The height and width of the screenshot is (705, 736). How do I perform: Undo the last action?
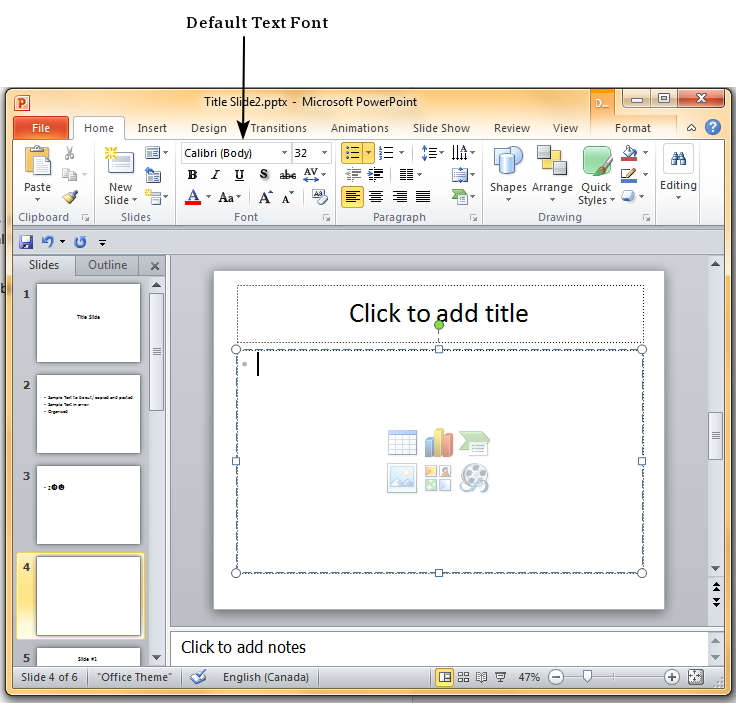pyautogui.click(x=47, y=242)
